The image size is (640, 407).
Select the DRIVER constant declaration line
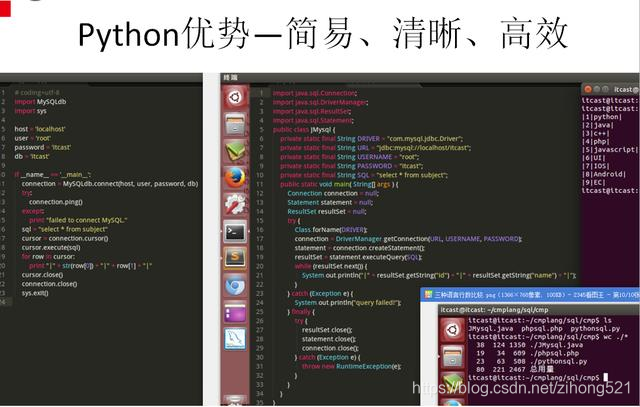click(x=371, y=139)
